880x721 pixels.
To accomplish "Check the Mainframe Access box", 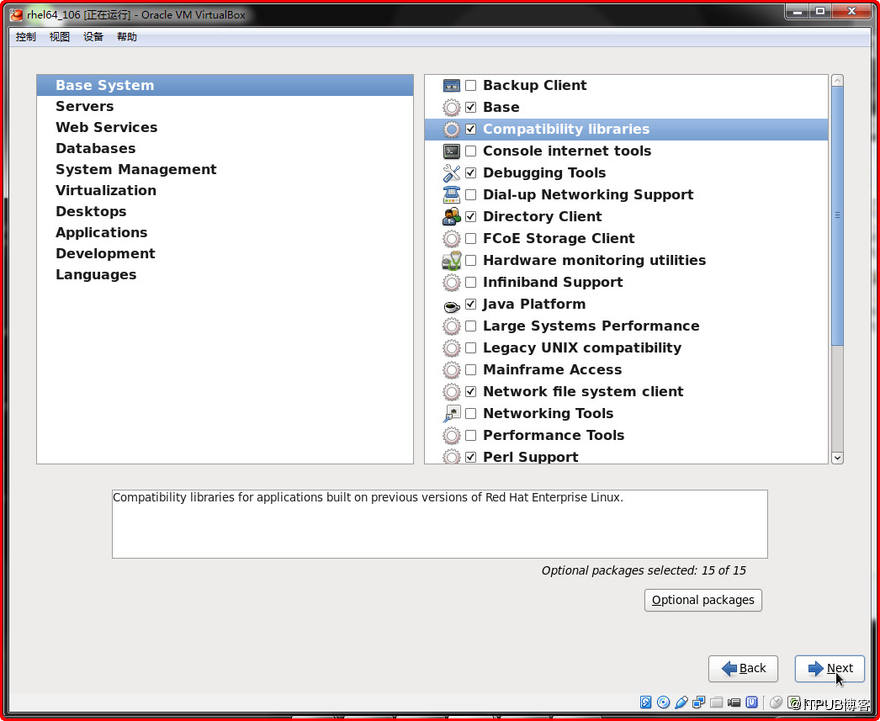I will coord(471,370).
